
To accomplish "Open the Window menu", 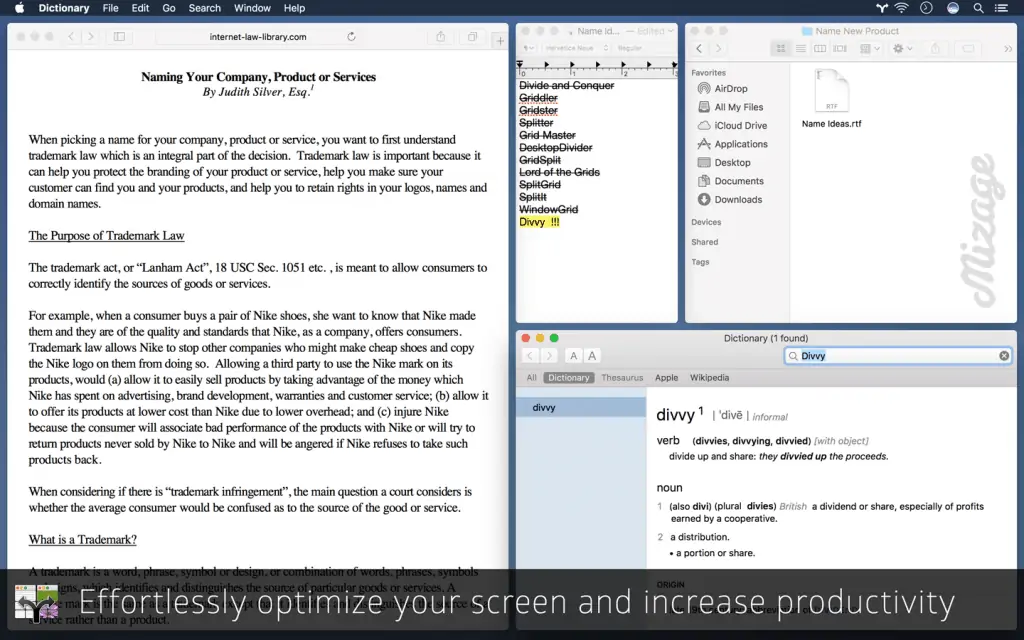I will click(x=252, y=8).
